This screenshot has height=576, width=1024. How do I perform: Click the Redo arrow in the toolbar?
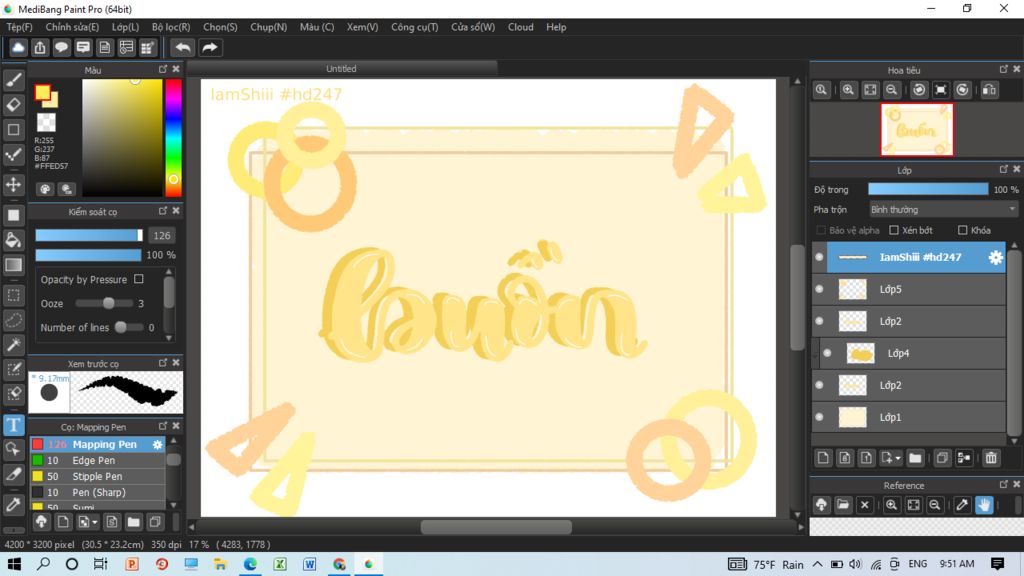tap(210, 48)
